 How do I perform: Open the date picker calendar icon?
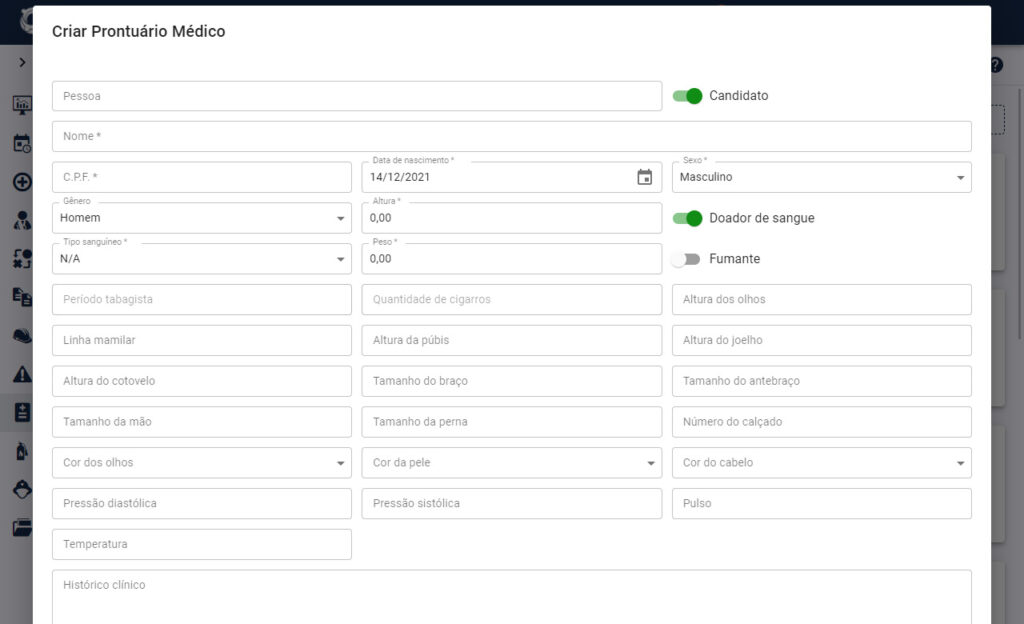point(645,177)
